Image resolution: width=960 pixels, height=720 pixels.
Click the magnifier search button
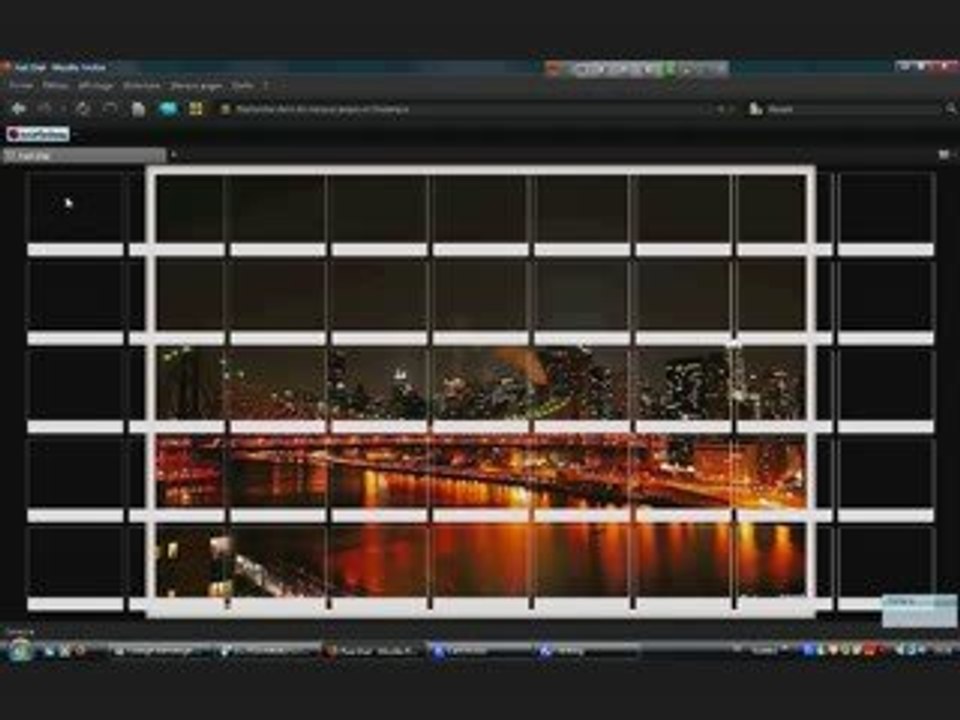tap(951, 109)
